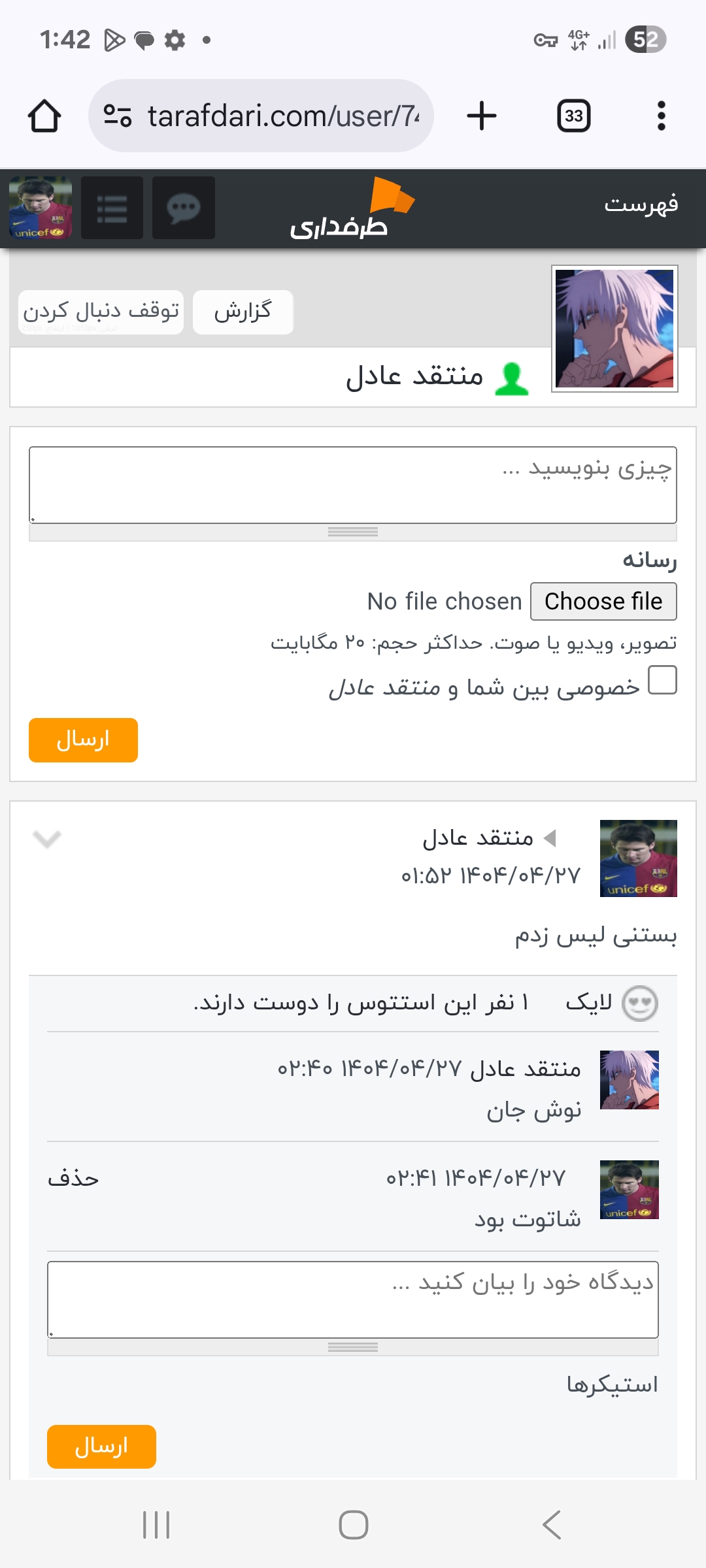Screen dimensions: 706x1568
Task: Grab the status textarea resize handle bar
Action: (353, 532)
